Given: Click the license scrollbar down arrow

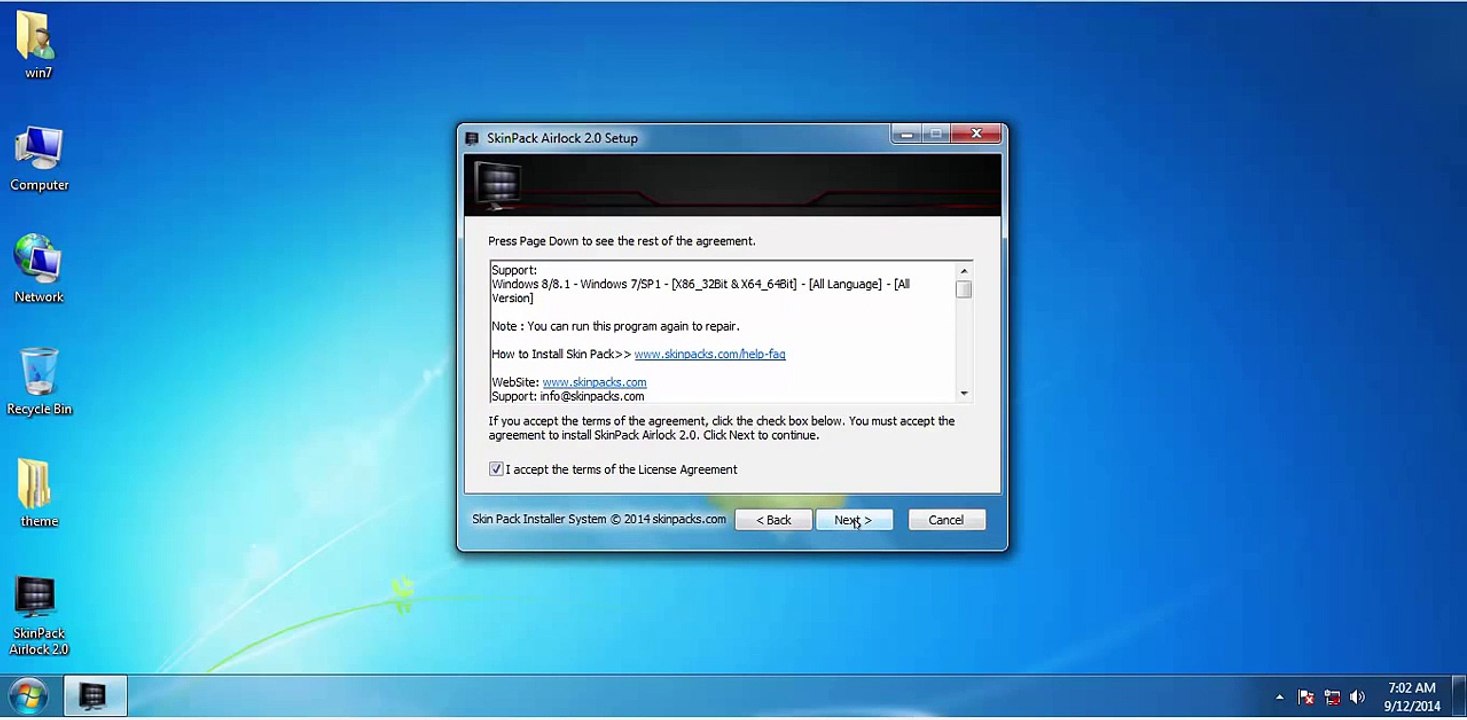Looking at the screenshot, I should coord(964,393).
